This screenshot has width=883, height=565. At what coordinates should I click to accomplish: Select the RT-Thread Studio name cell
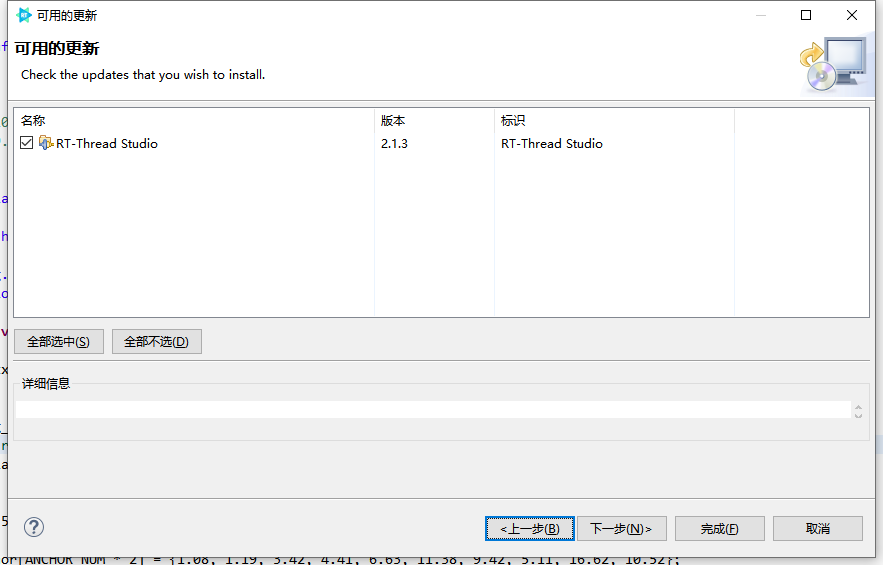tap(107, 144)
